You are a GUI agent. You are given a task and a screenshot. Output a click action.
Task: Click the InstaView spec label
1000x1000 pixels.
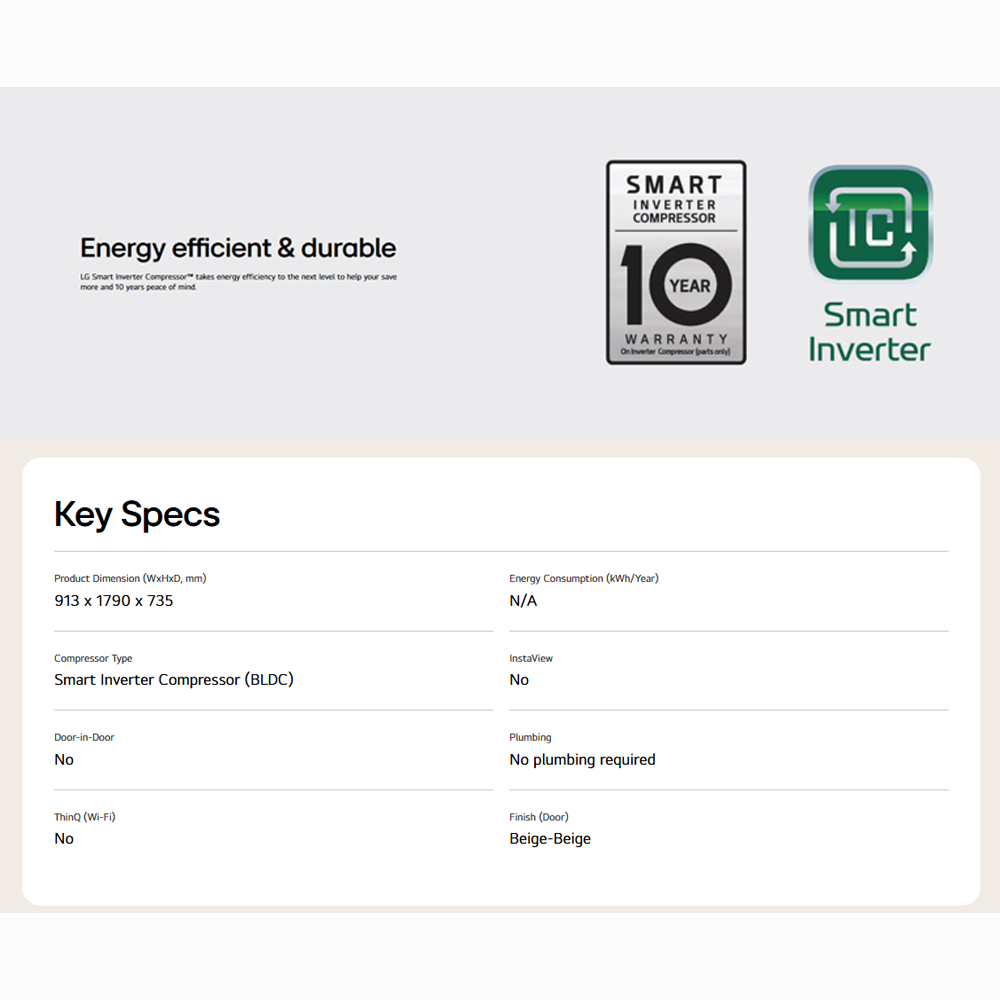[x=531, y=658]
